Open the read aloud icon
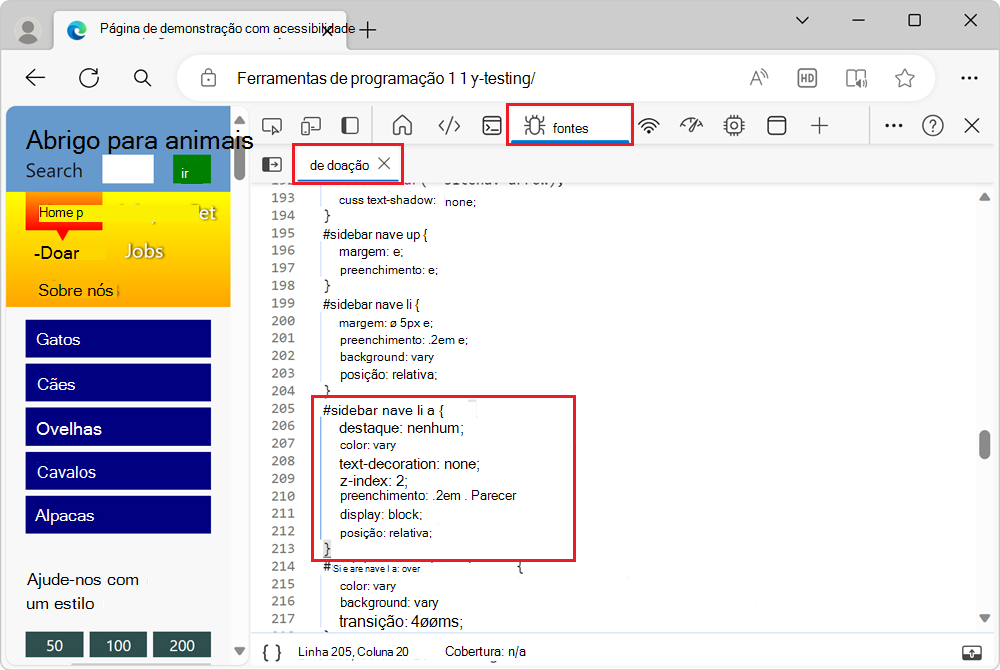 pos(758,78)
